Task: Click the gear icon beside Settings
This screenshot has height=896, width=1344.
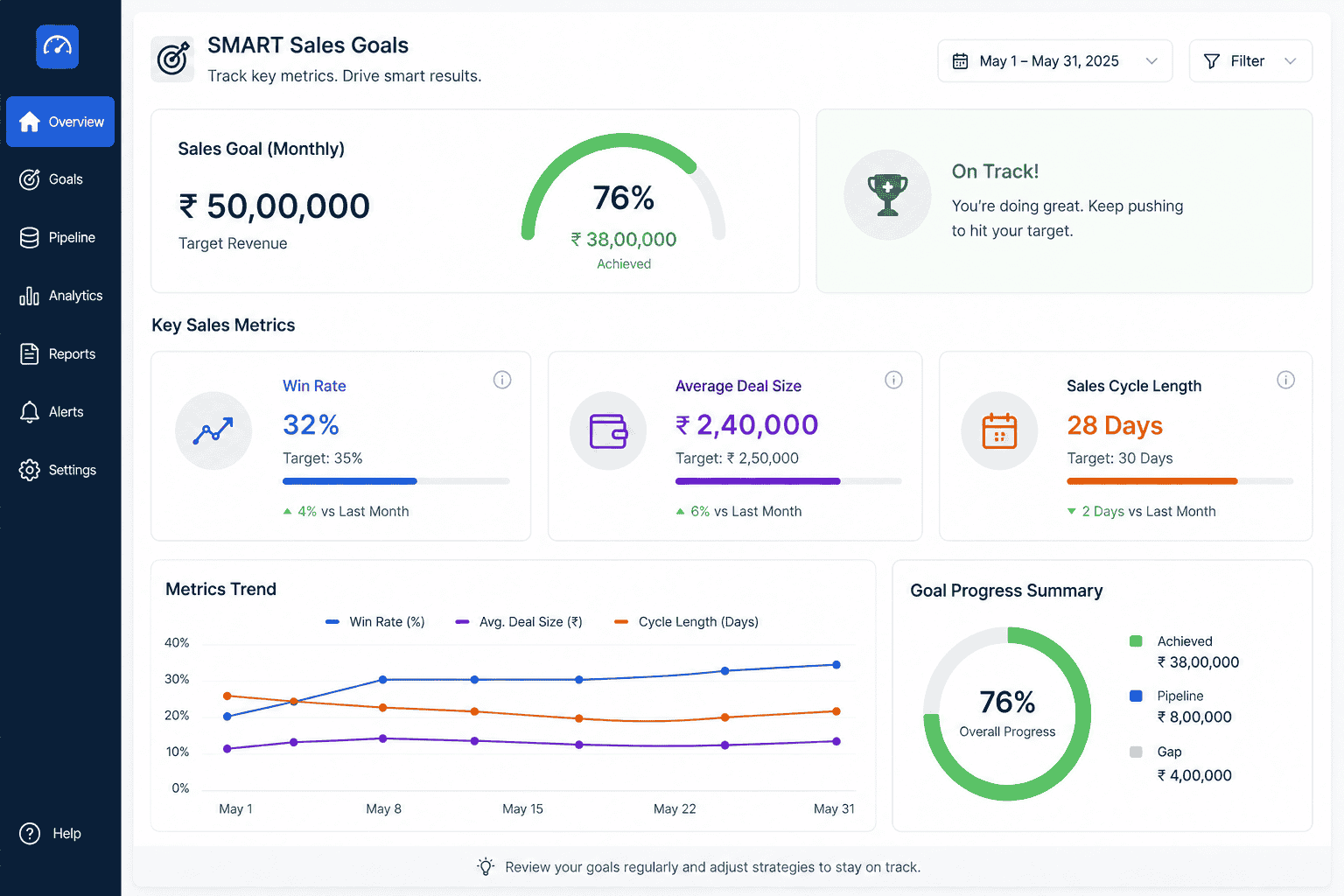Action: [x=30, y=470]
